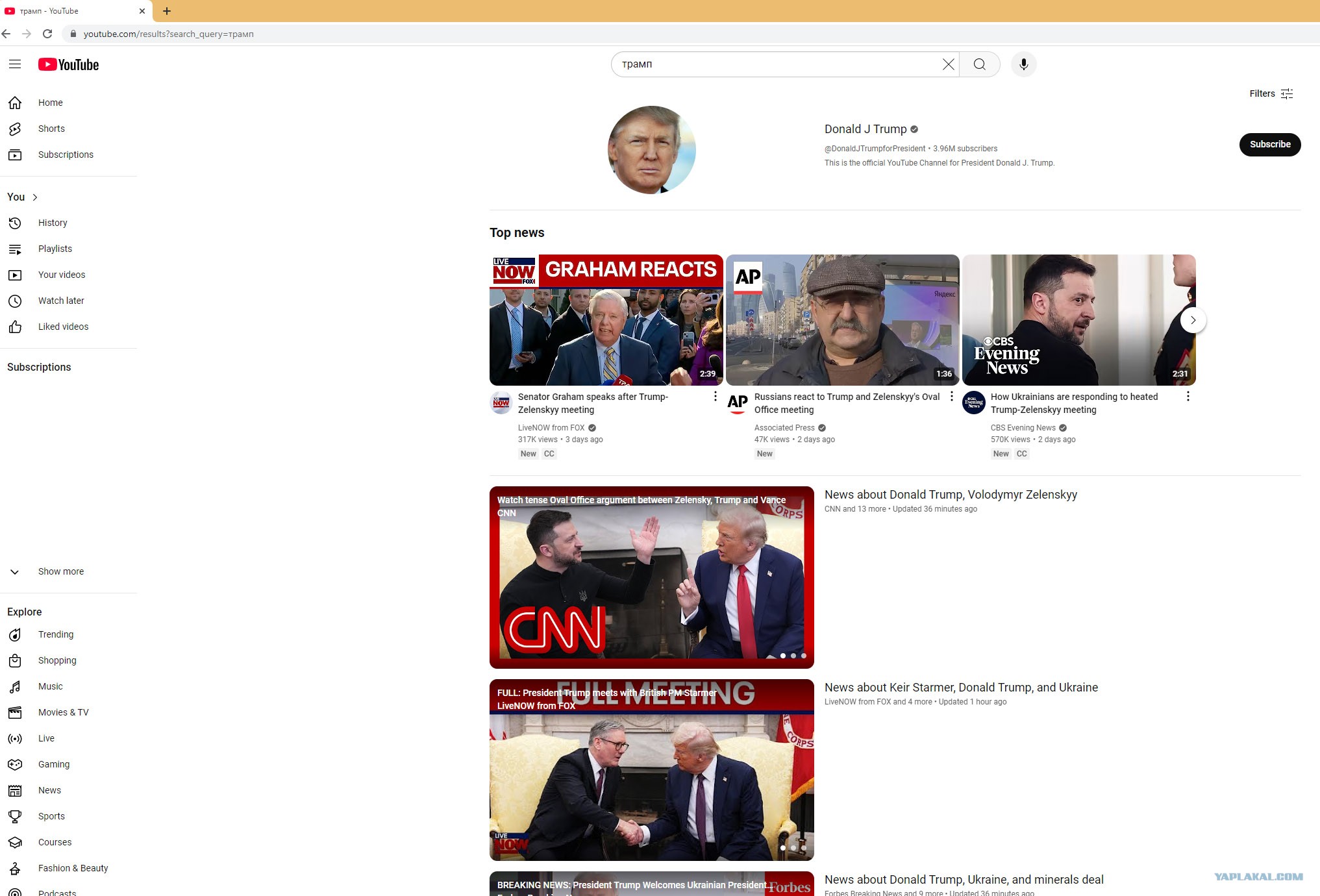Close the YouTube browser tab
The width and height of the screenshot is (1320, 896).
[x=142, y=11]
